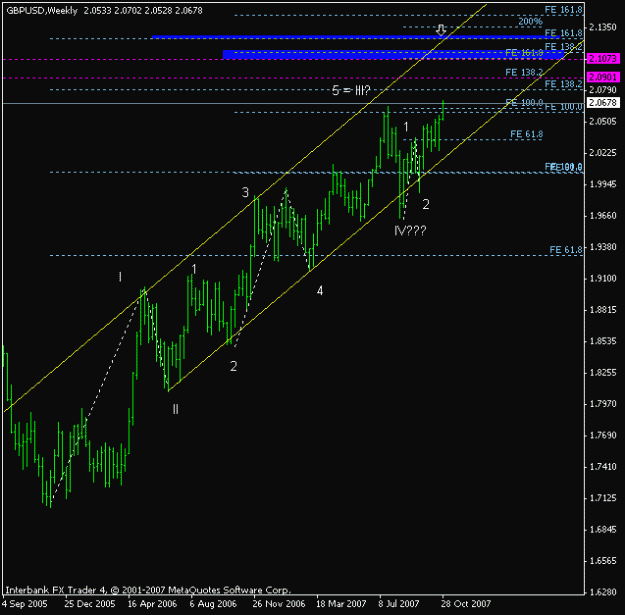The height and width of the screenshot is (615, 625).
Task: Click the 1.9380 price axis label
Action: click(603, 247)
